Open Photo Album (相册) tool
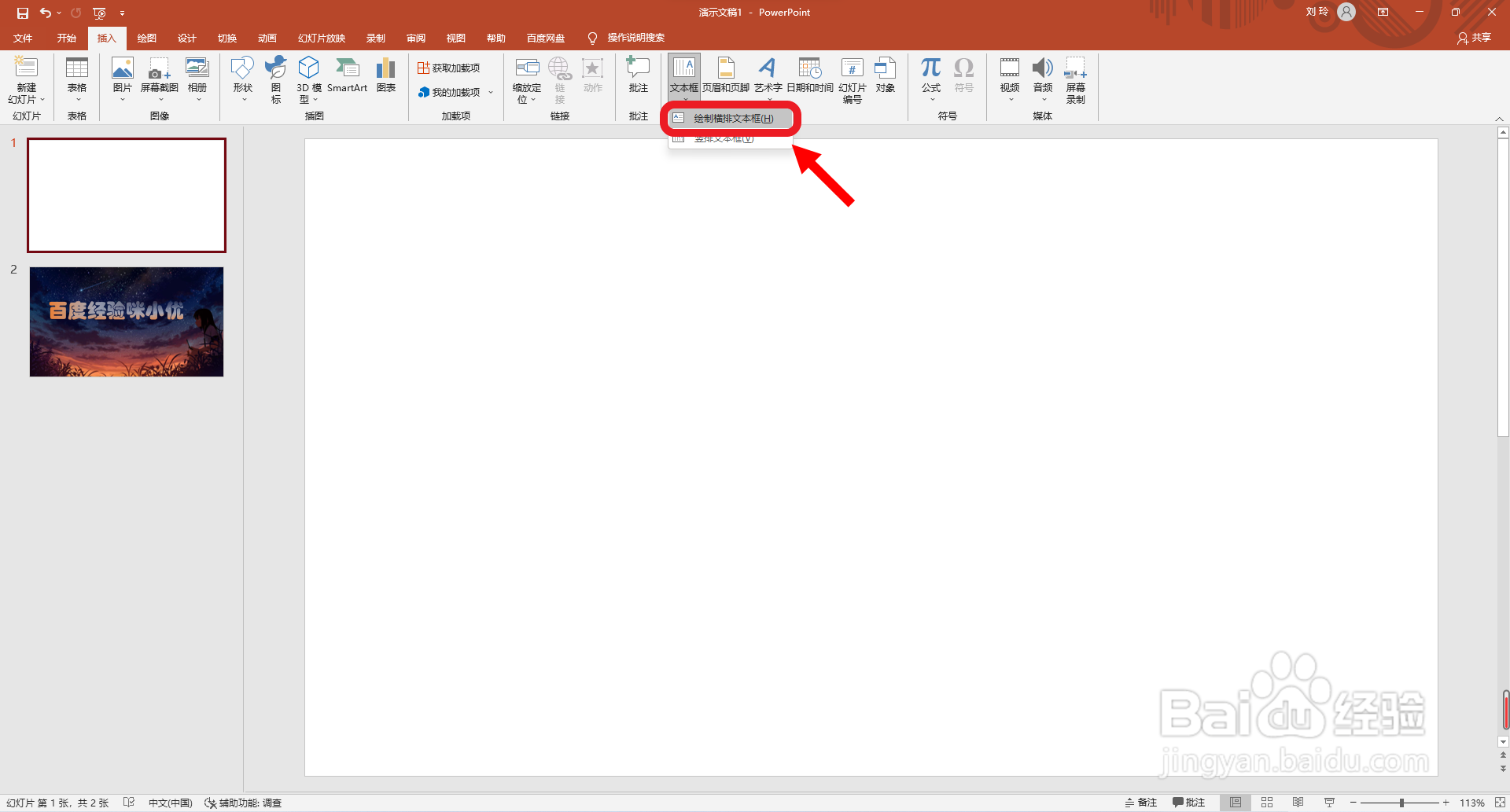Viewport: 1510px width, 812px height. (x=197, y=79)
